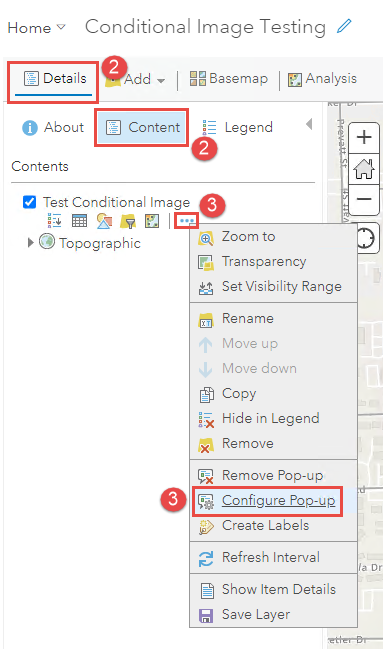Choose Remove from layer menu
The image size is (383, 649).
tap(273, 444)
